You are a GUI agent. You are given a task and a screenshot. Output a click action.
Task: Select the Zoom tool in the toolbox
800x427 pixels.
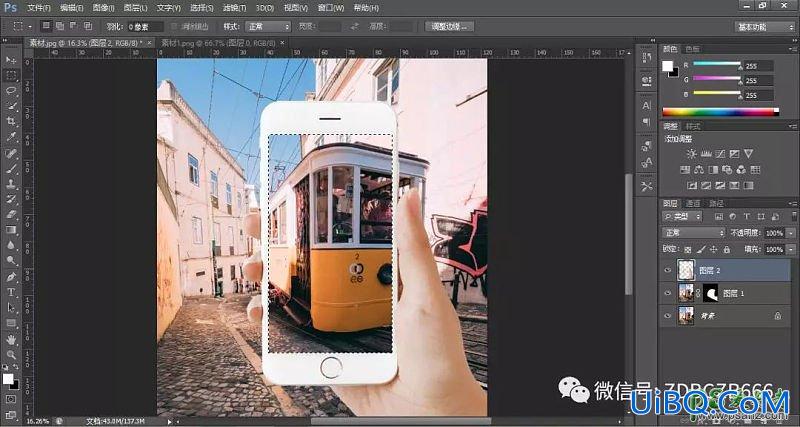[11, 355]
